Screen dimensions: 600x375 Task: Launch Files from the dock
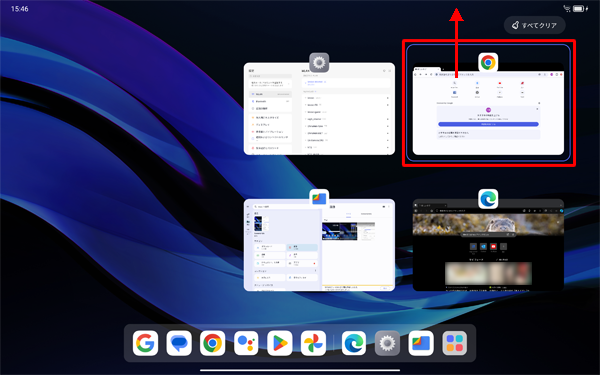coord(421,343)
